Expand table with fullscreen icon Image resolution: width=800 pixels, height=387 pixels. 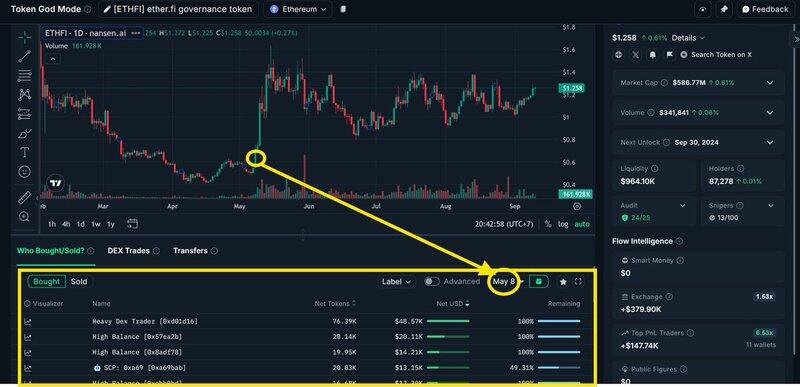click(x=578, y=281)
